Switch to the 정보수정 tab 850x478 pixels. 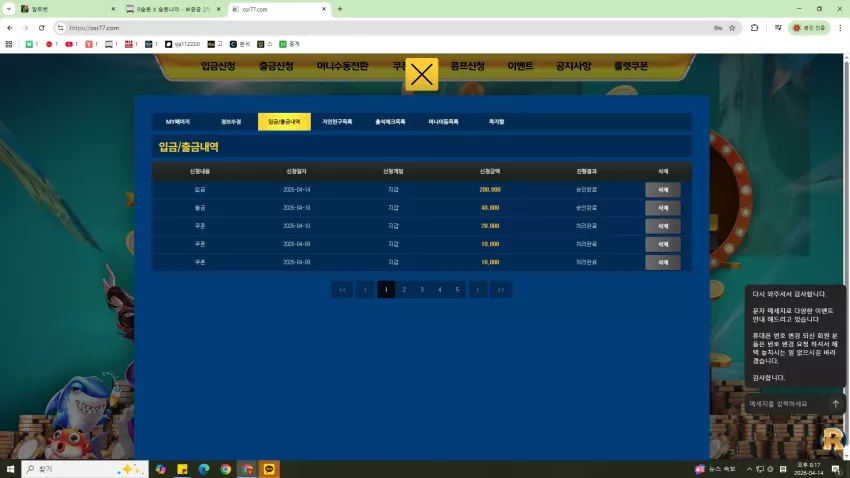[231, 122]
